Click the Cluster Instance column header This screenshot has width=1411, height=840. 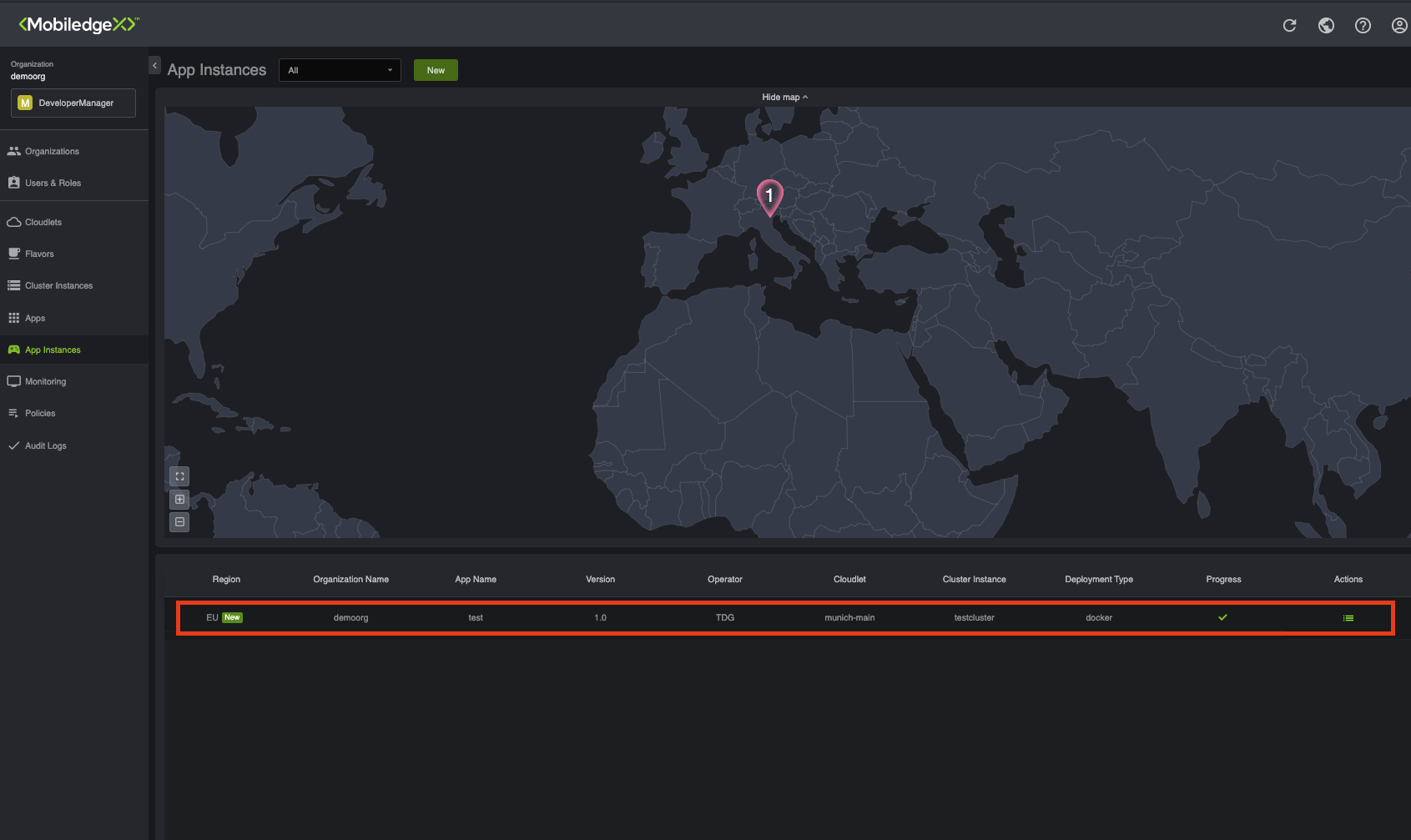(x=975, y=579)
